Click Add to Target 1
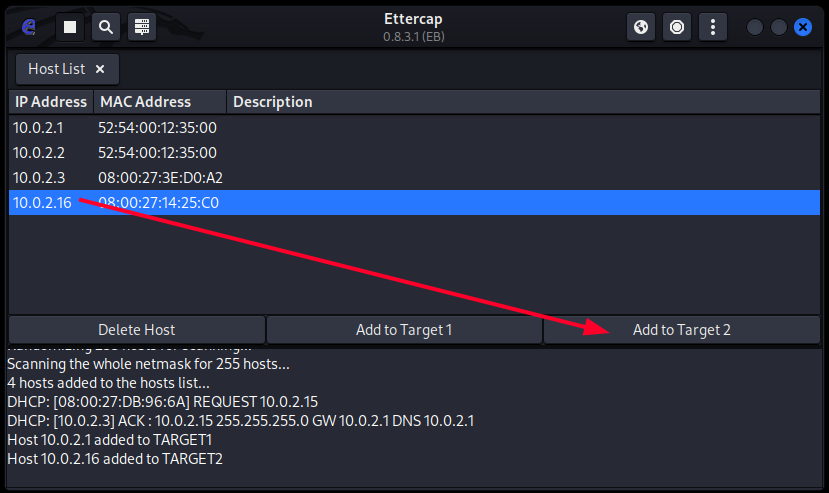This screenshot has height=493, width=829. click(404, 330)
